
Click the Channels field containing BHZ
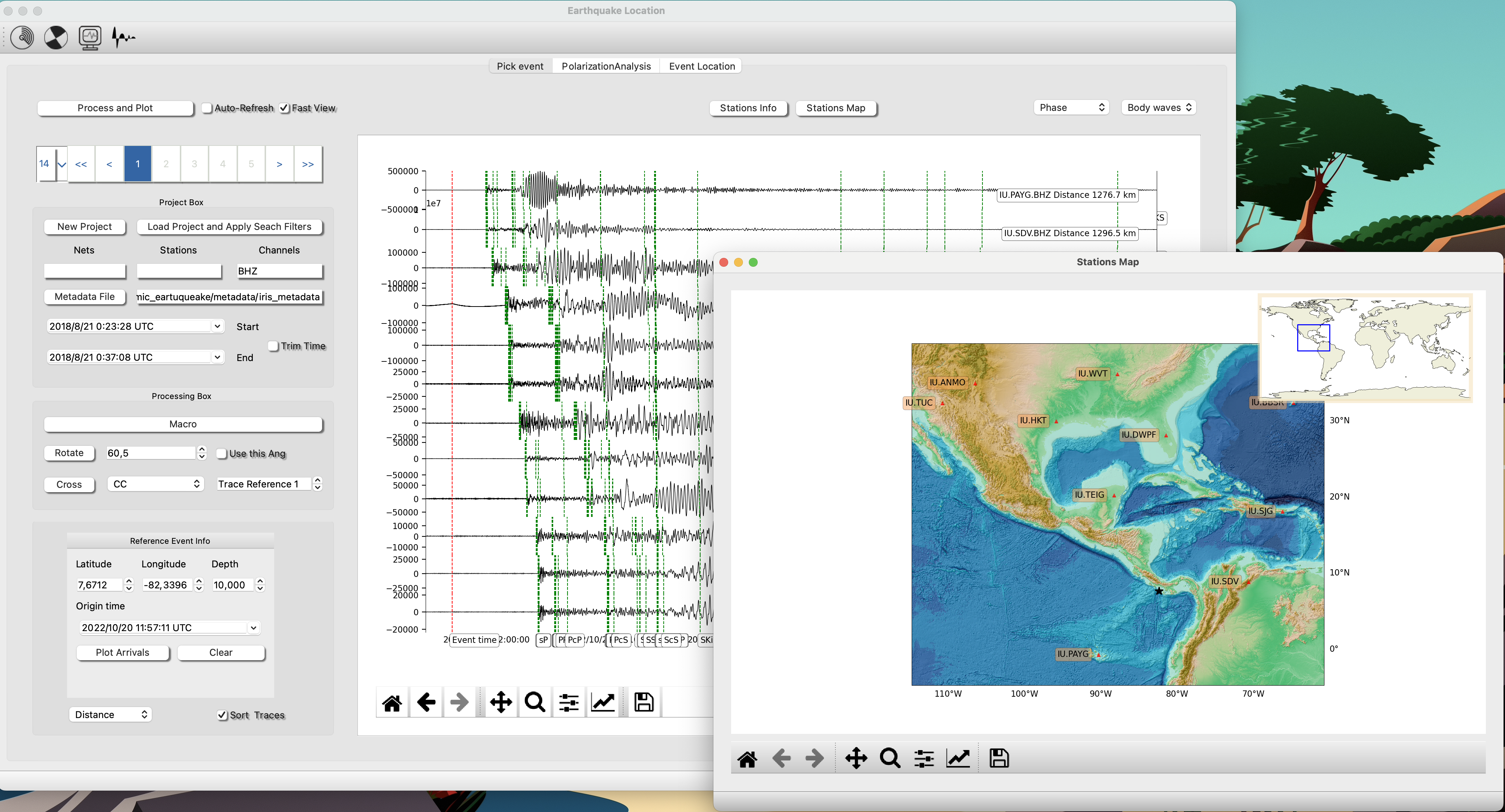tap(279, 271)
